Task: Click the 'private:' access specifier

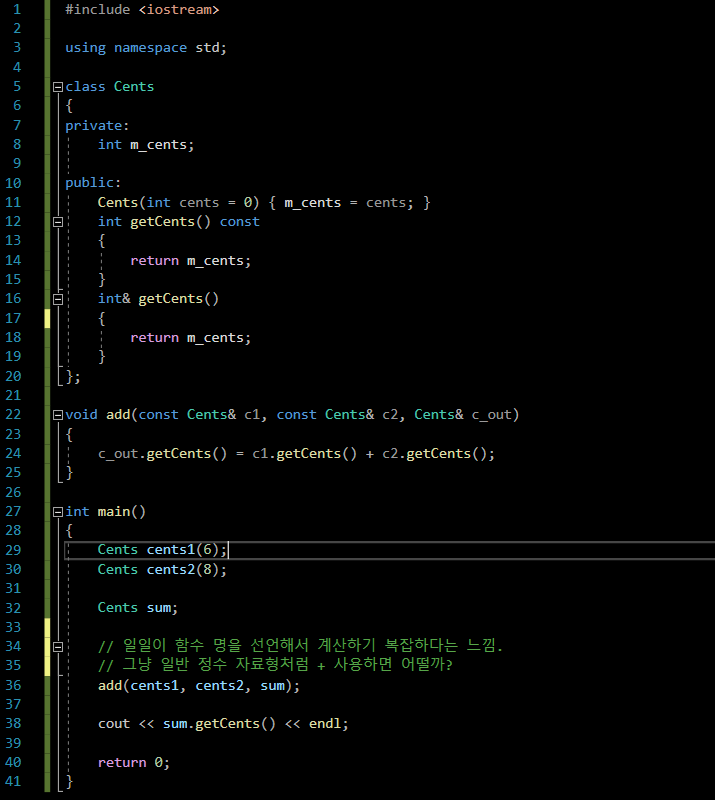Action: pos(97,126)
